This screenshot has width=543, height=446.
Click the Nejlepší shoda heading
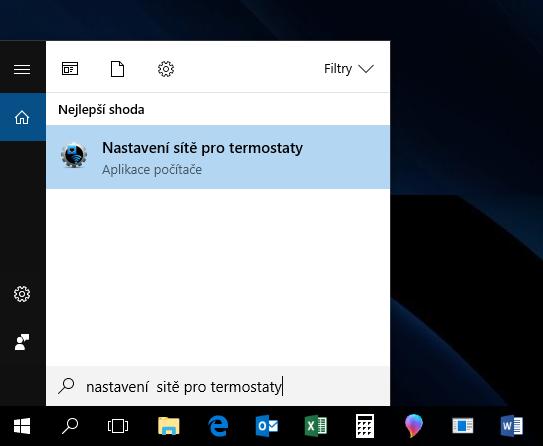(101, 110)
